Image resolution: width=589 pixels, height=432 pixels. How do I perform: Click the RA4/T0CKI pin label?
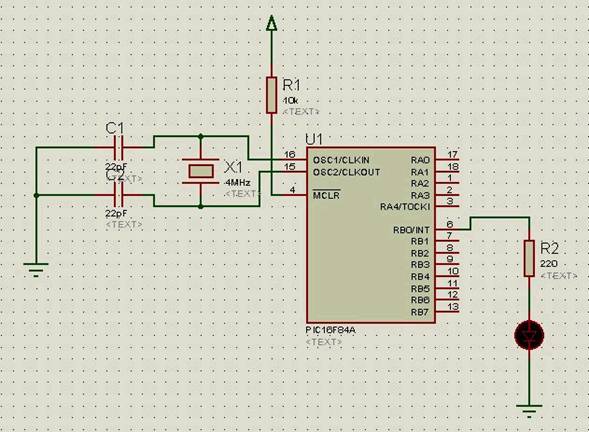coord(405,207)
